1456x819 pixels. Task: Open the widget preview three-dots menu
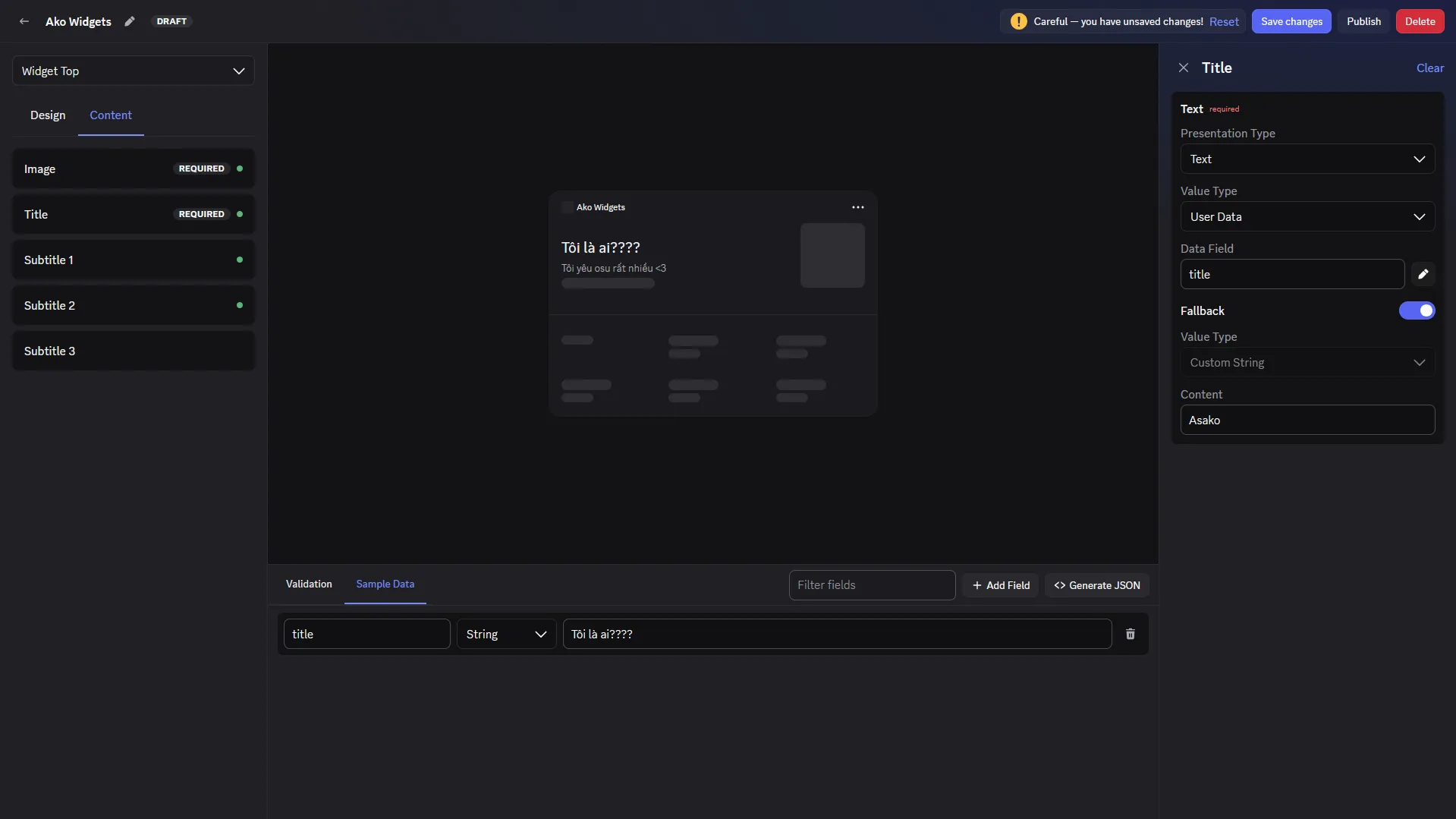click(x=858, y=207)
